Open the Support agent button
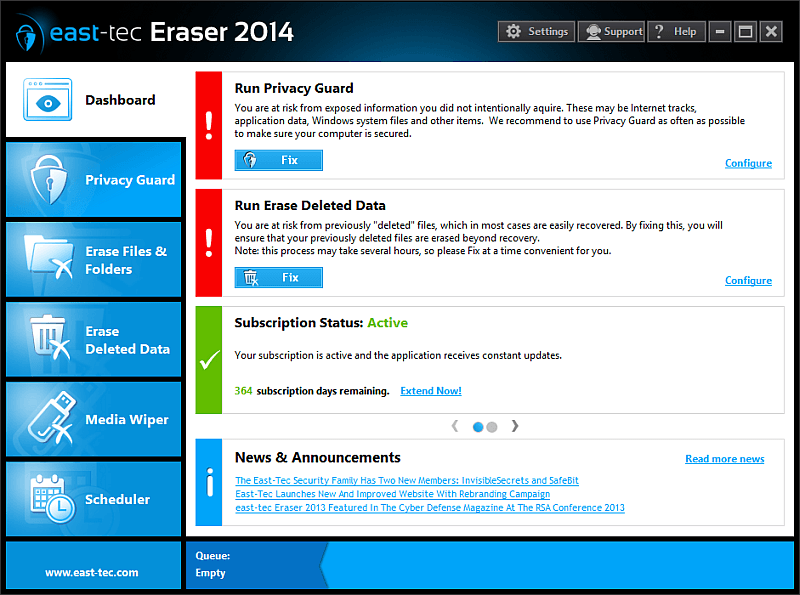This screenshot has width=800, height=595. [611, 32]
